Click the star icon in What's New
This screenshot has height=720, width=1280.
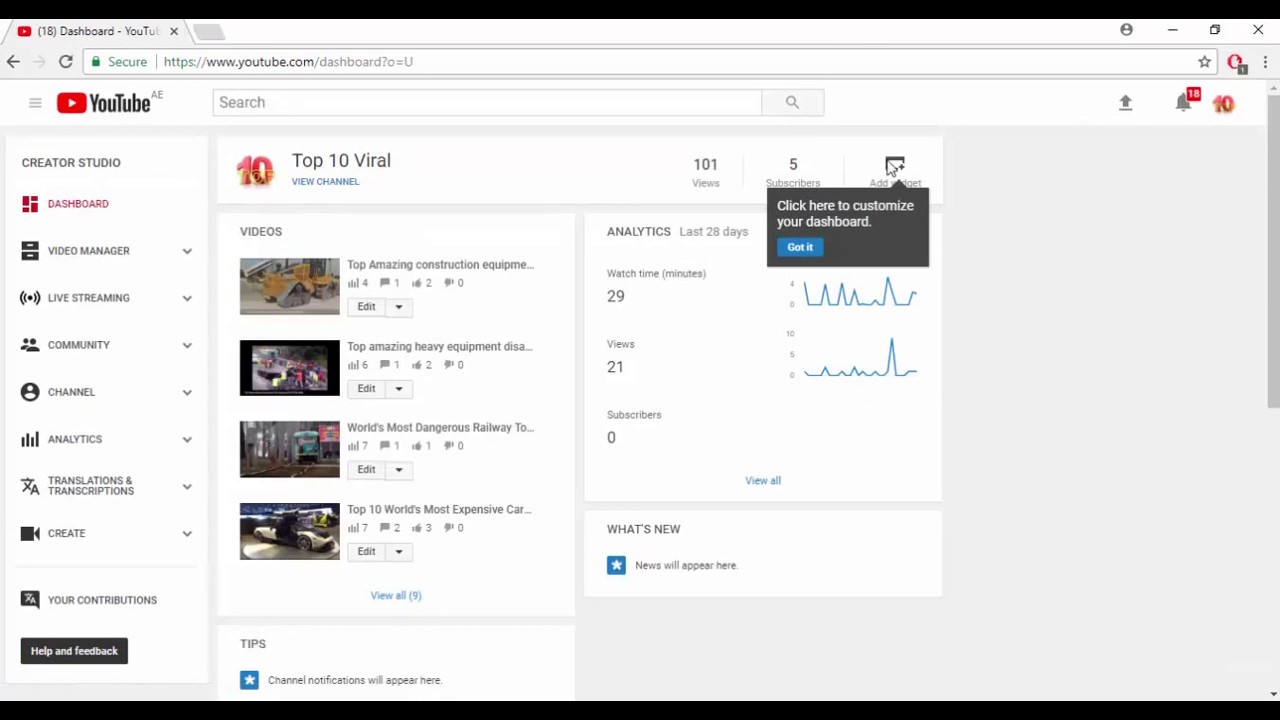(x=616, y=565)
